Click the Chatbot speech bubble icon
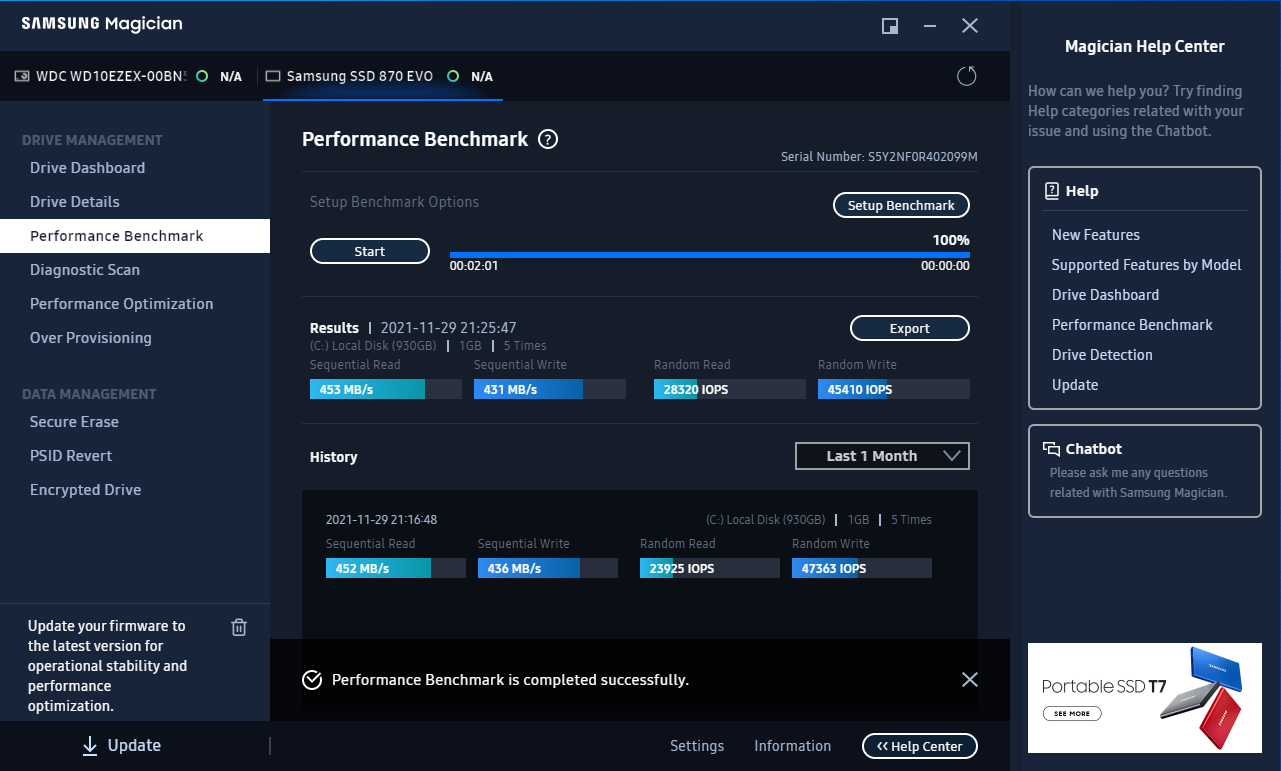The width and height of the screenshot is (1281, 771). [1051, 449]
